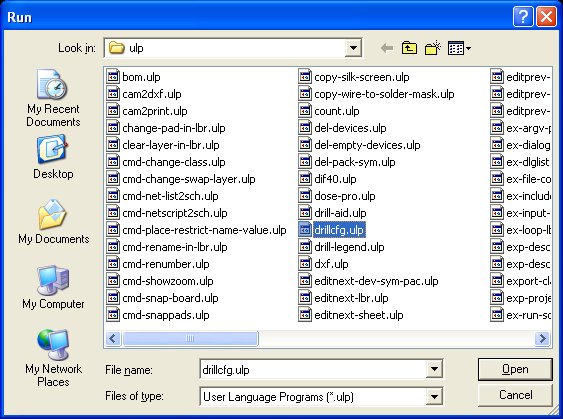Expand the Look in folder dropdown

click(353, 48)
